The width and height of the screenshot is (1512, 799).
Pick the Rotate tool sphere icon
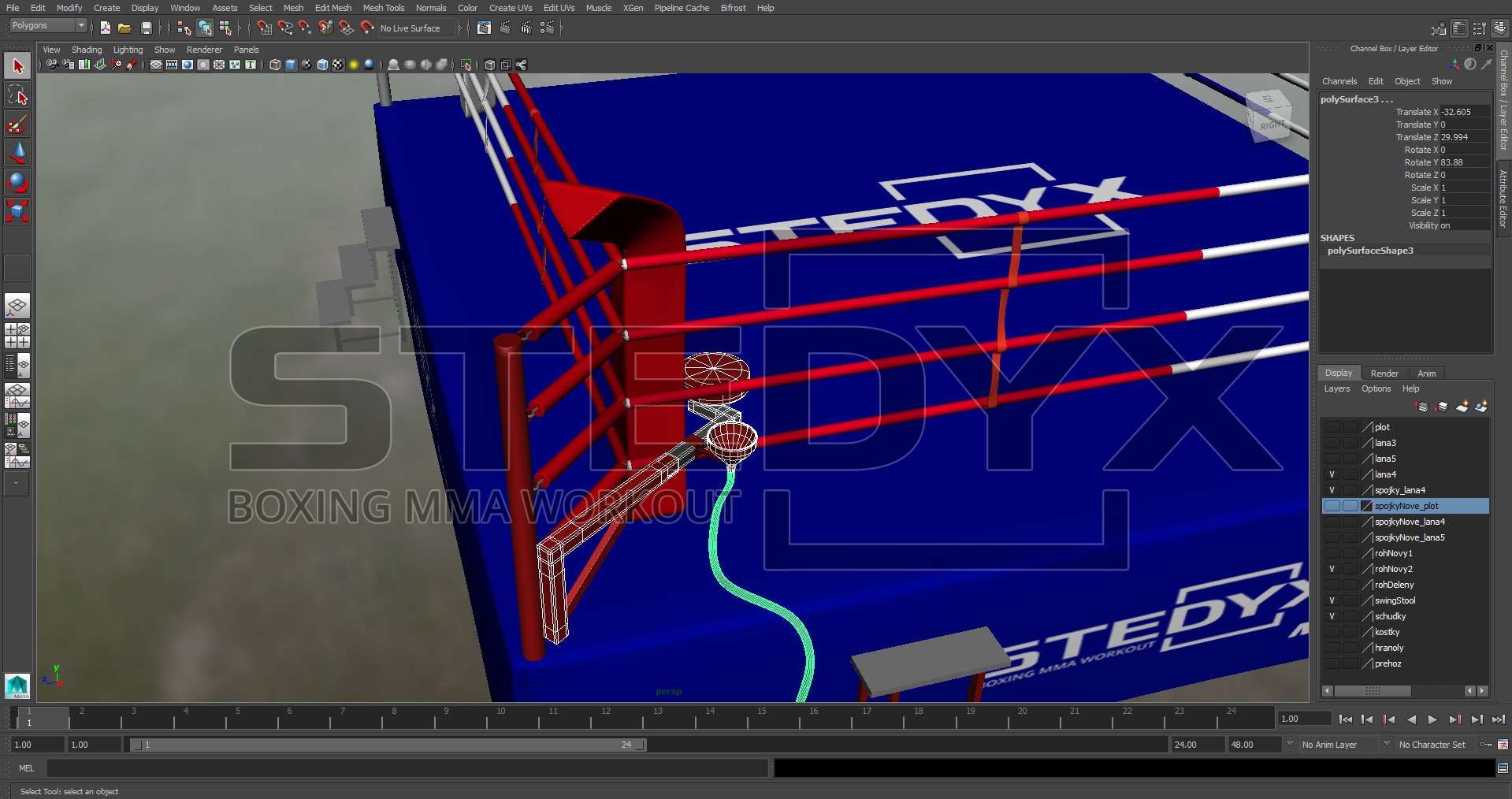point(17,182)
